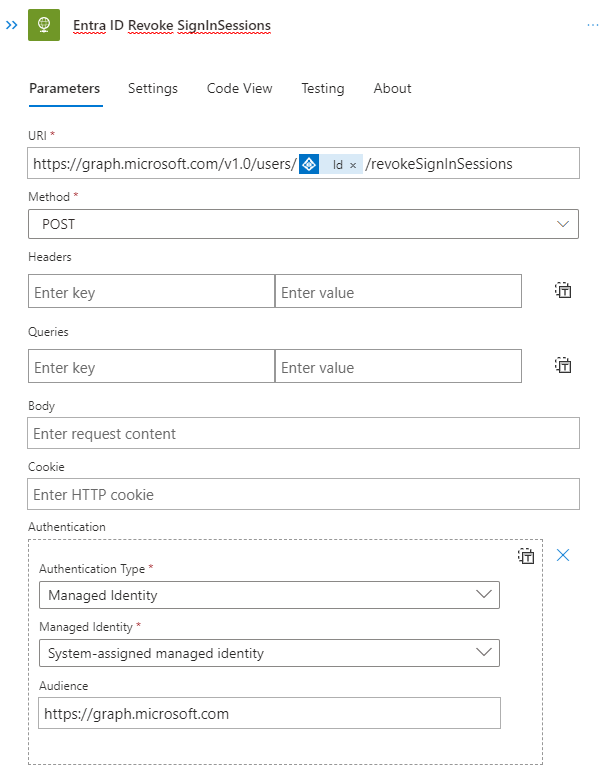
Task: Open the ellipsis more options menu
Action: click(x=593, y=25)
